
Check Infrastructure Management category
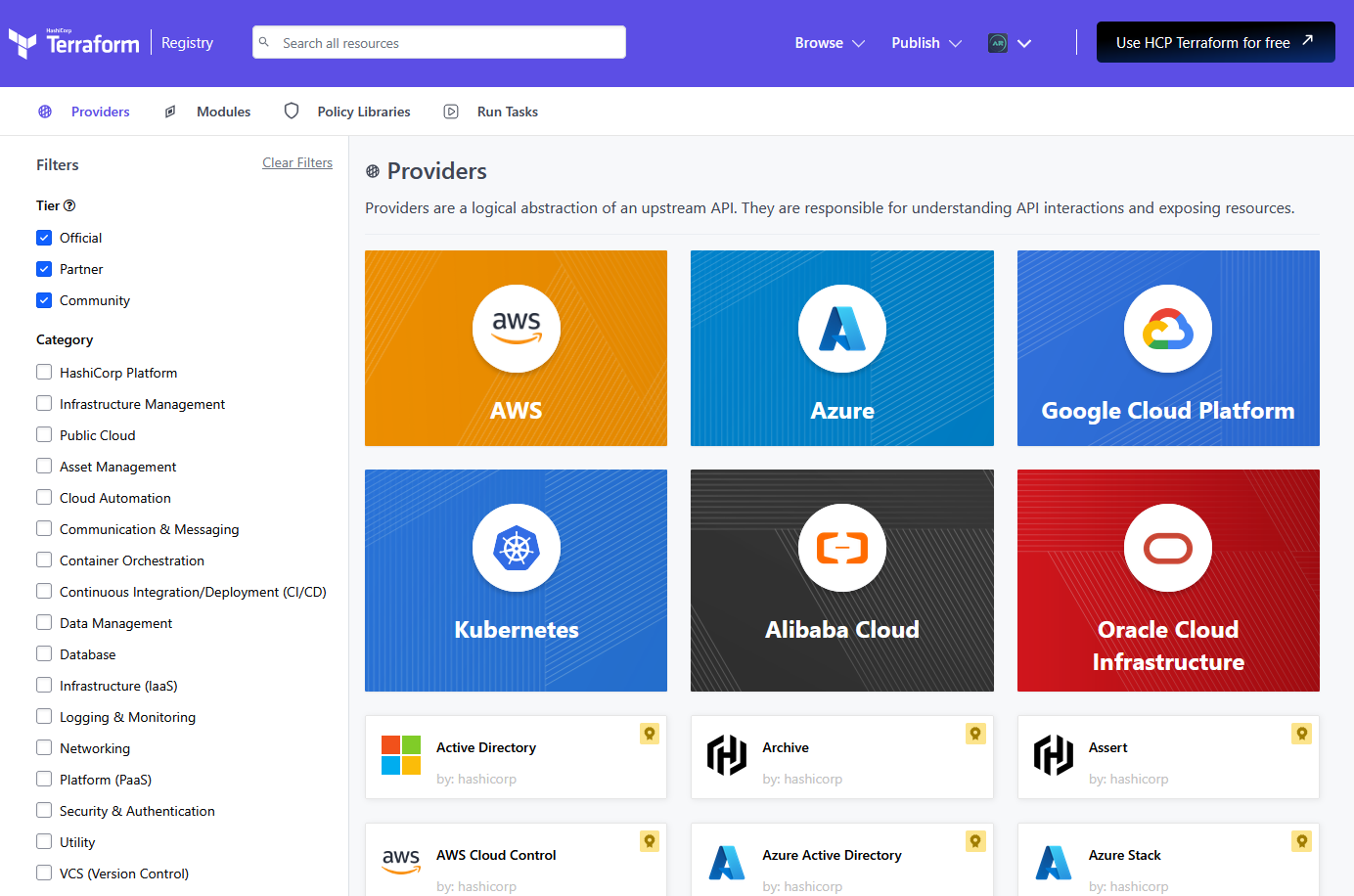44,403
